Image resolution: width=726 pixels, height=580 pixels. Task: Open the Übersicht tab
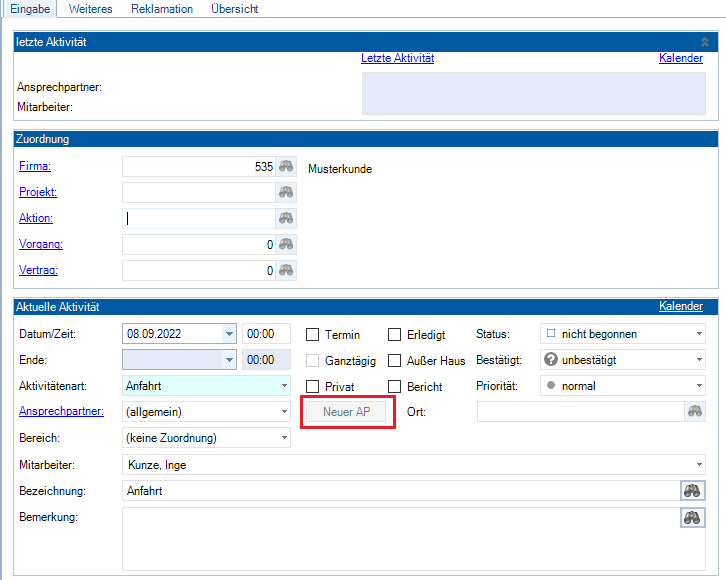click(234, 9)
